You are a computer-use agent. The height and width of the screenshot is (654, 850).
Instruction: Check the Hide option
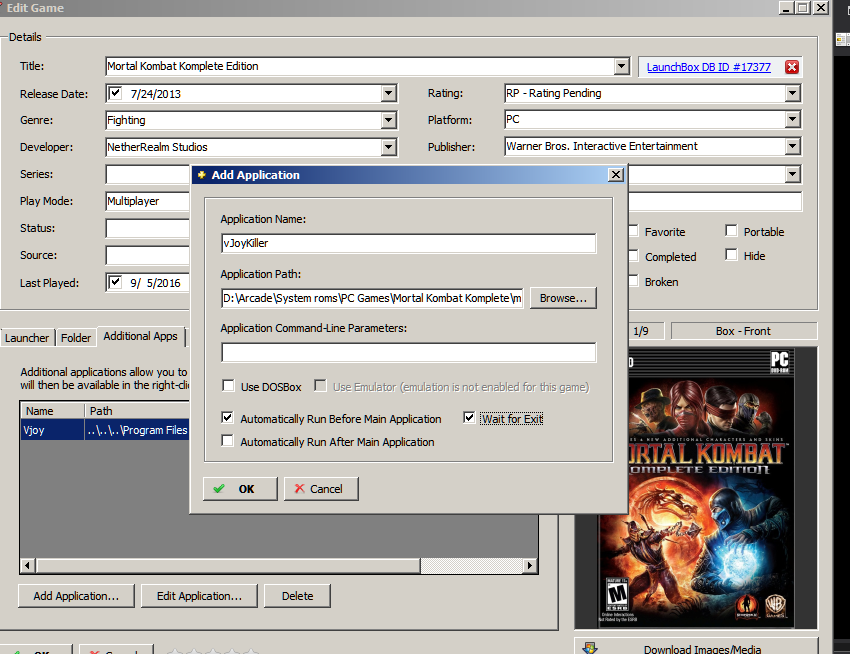pos(731,255)
